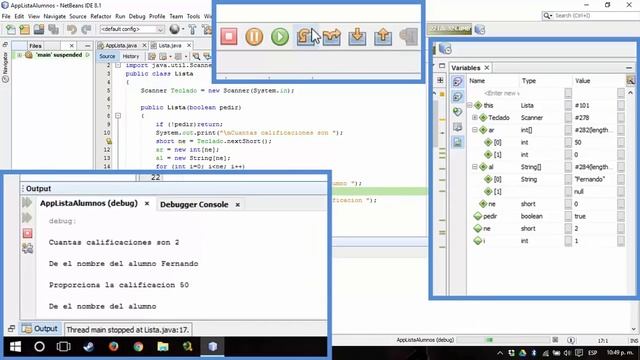Close the Variables panel tab
Screen dimensions: 640x360
click(x=487, y=68)
